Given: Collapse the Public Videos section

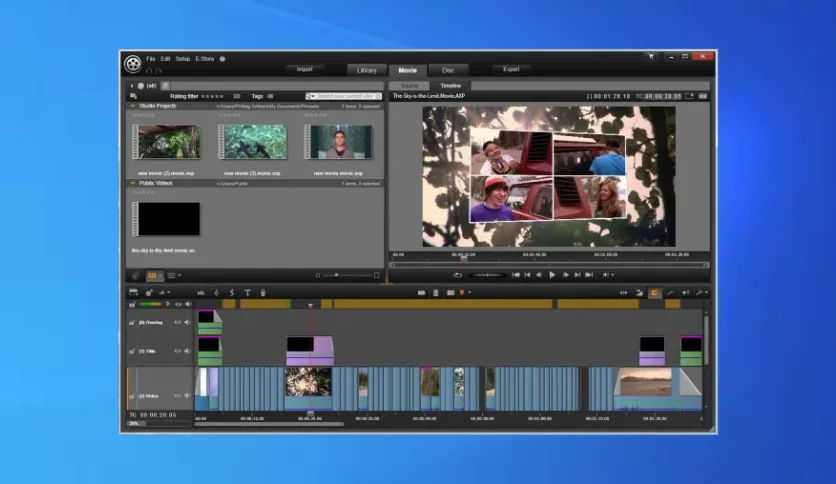Looking at the screenshot, I should point(133,183).
